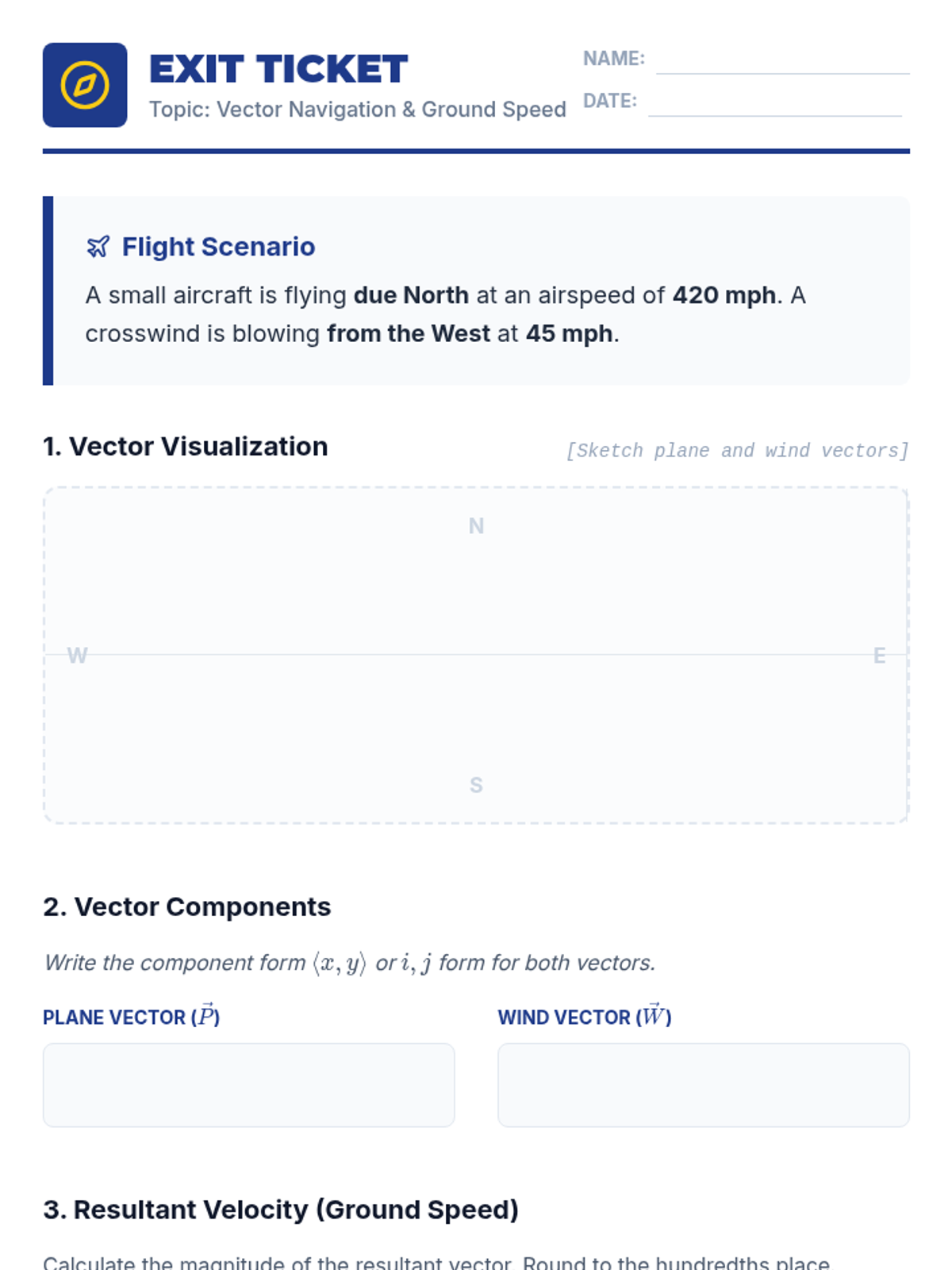Click the Wind Vector answer box
This screenshot has height=1270, width=952.
tap(703, 1084)
